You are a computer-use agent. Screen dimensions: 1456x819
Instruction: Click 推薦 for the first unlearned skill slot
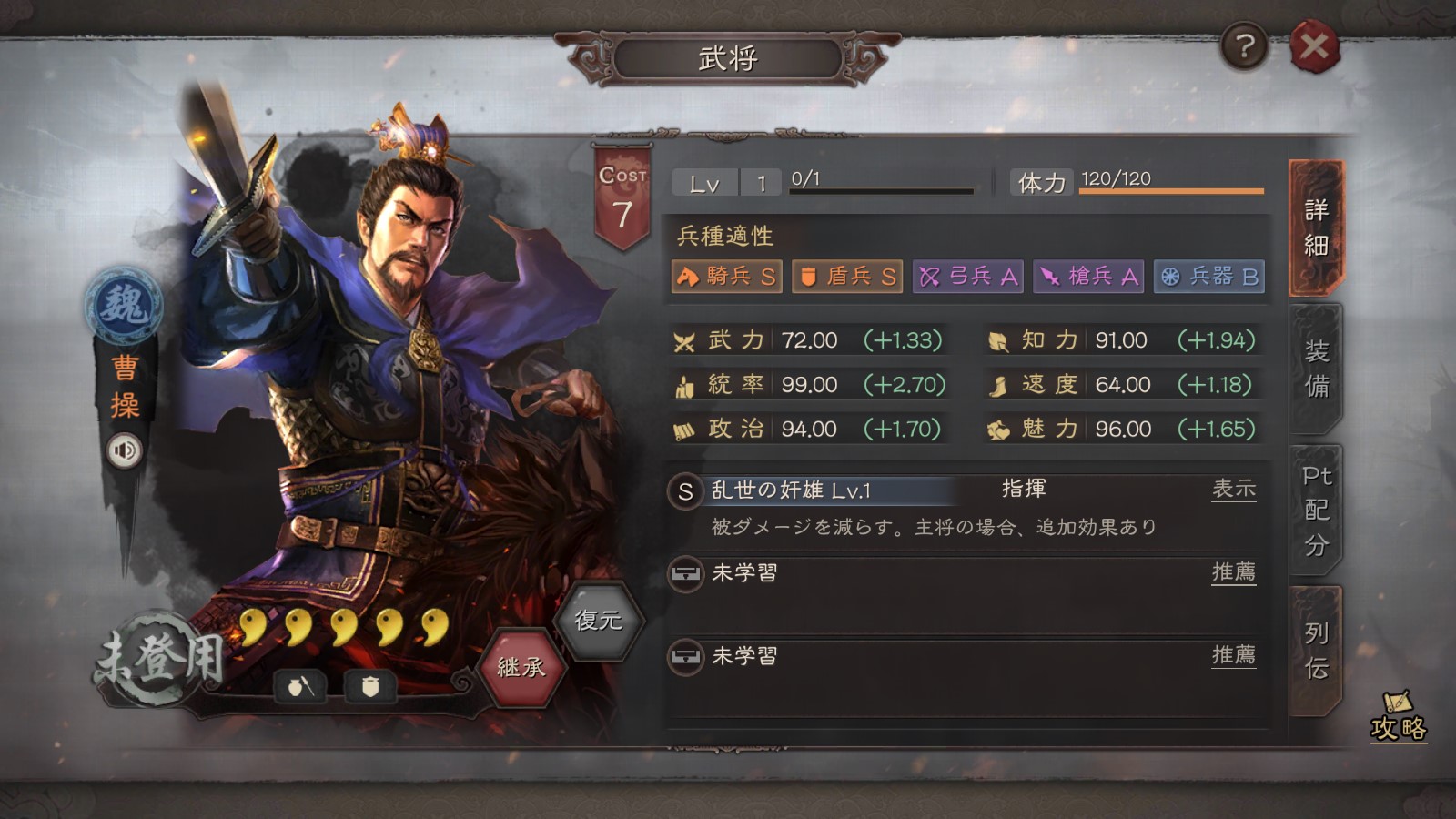click(1233, 571)
